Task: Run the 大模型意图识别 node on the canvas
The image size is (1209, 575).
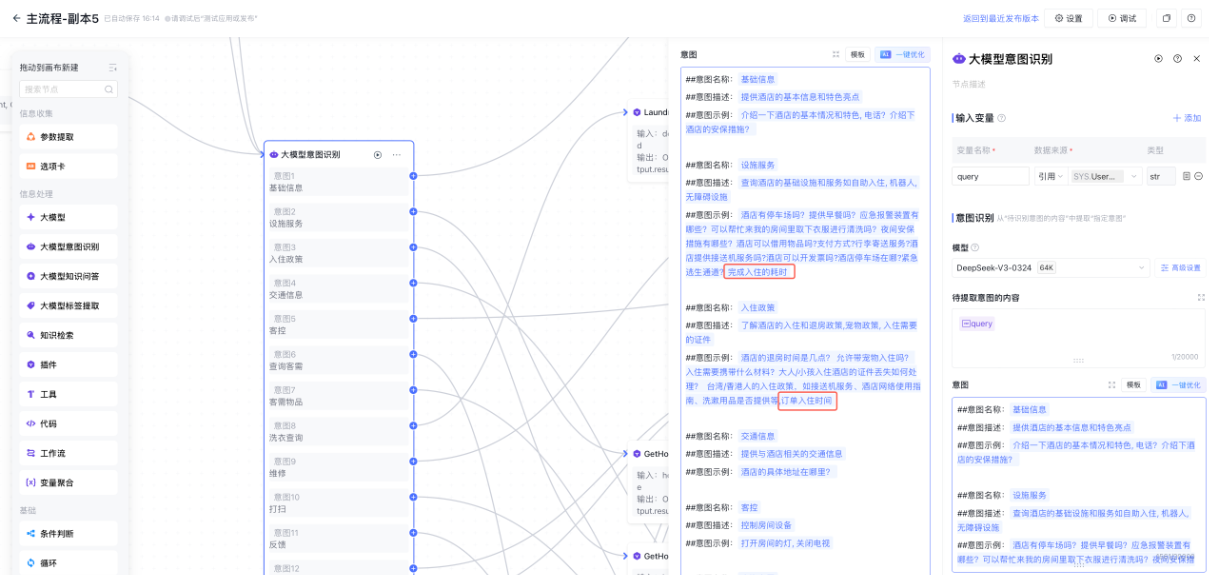Action: (378, 155)
